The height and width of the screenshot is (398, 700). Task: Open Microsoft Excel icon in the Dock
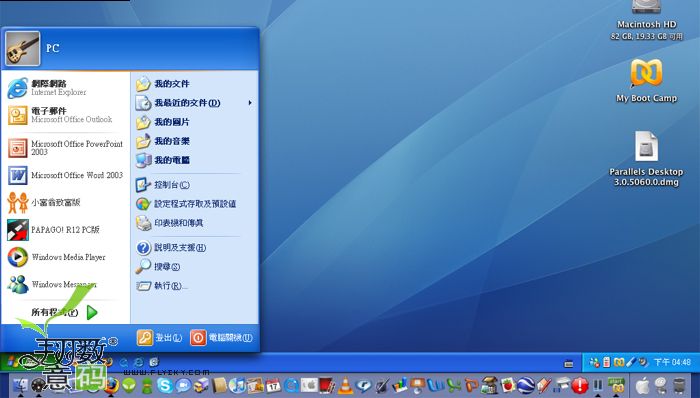coord(454,385)
